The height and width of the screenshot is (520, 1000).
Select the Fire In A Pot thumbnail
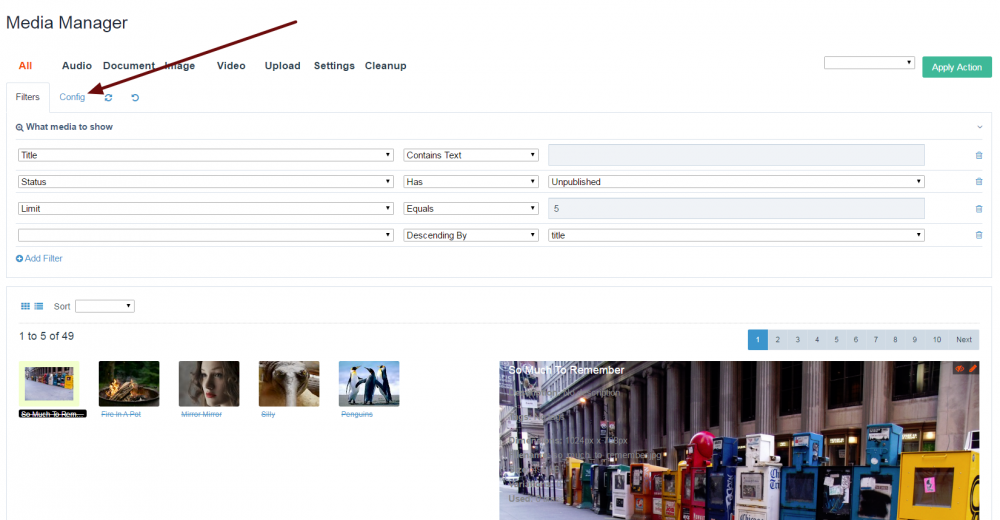click(x=129, y=384)
